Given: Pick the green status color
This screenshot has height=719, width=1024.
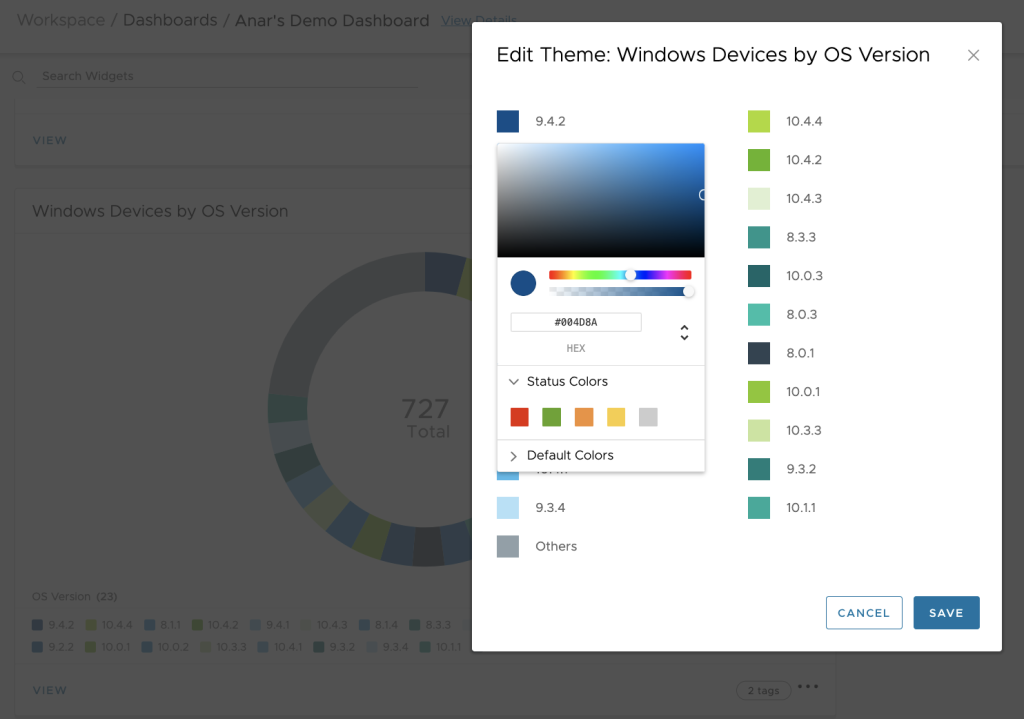Looking at the screenshot, I should coord(552,417).
